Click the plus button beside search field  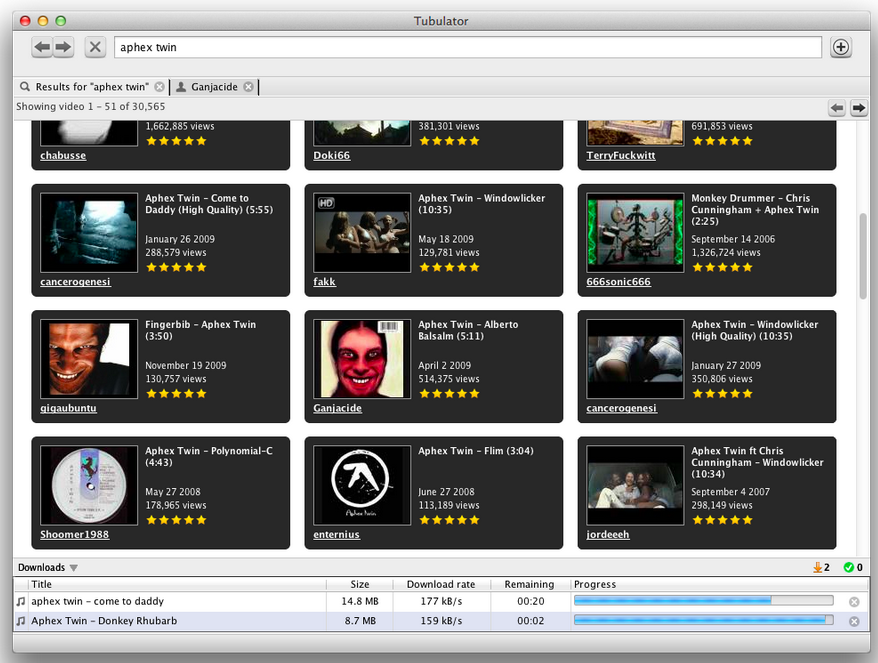tap(840, 47)
